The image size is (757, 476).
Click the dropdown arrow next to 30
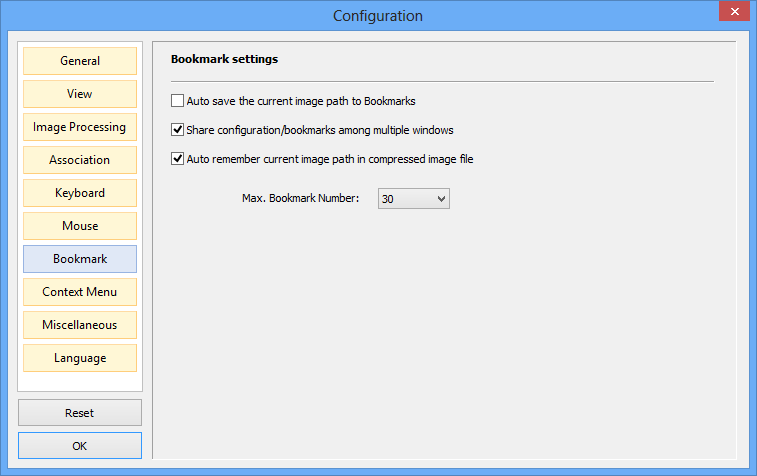point(441,198)
